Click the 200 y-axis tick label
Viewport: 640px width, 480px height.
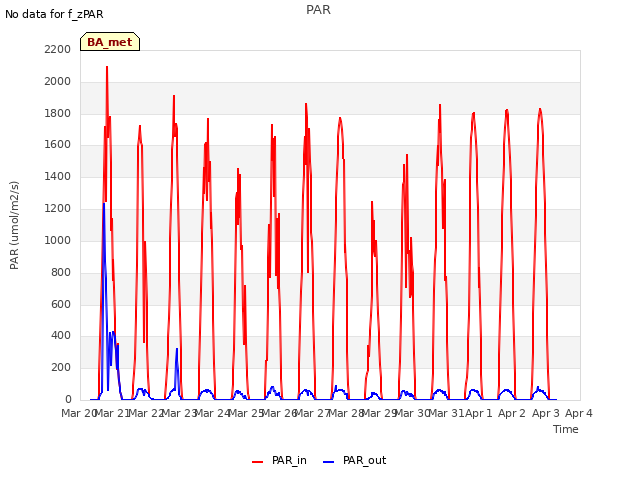(x=61, y=367)
